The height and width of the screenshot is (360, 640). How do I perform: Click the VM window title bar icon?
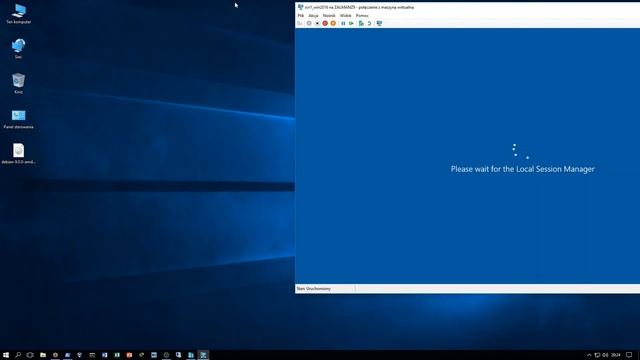[300, 7]
